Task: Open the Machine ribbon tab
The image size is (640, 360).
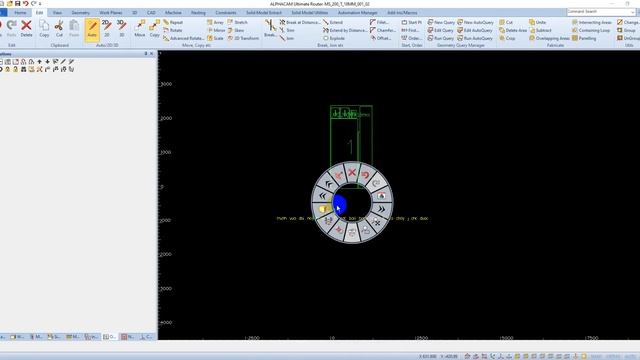Action: tap(173, 13)
